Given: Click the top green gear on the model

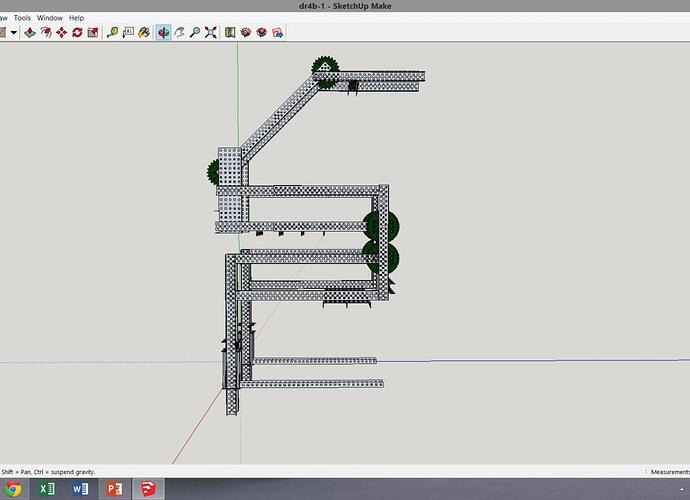Looking at the screenshot, I should pos(325,71).
